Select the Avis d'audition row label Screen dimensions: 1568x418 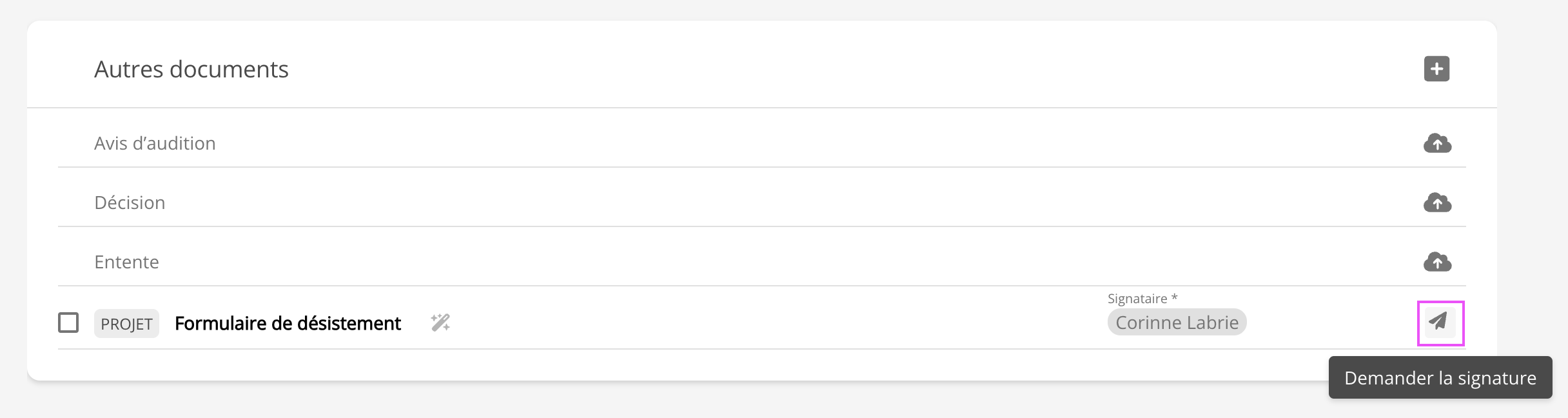155,143
